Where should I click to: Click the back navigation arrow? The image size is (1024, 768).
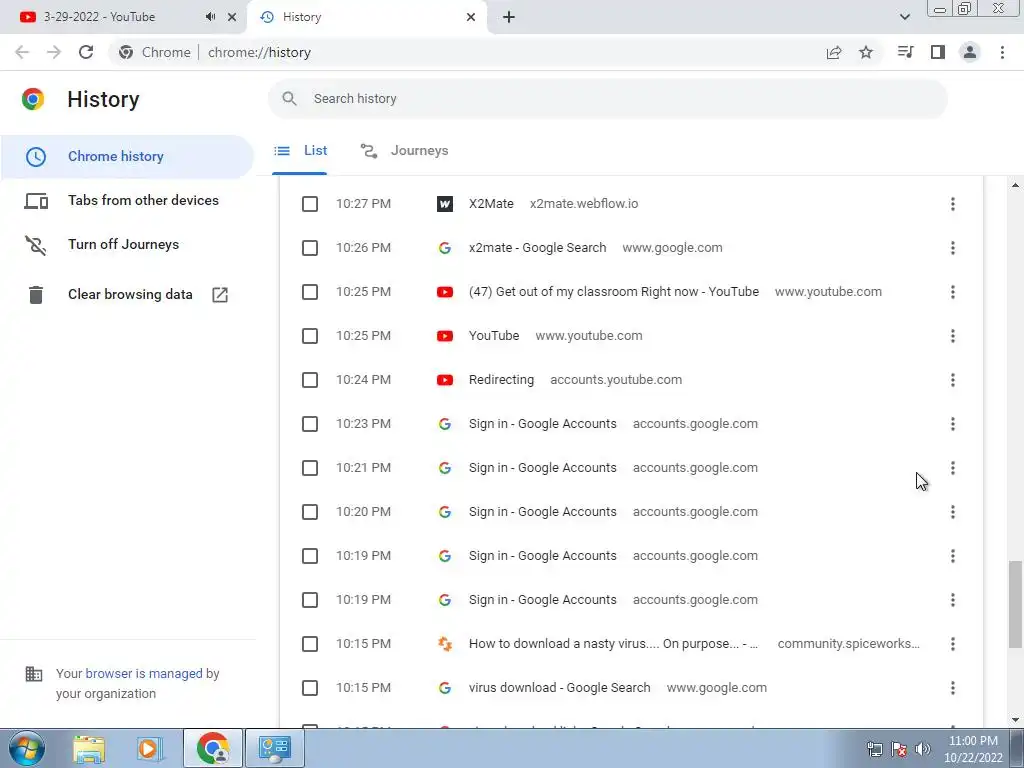tap(22, 52)
